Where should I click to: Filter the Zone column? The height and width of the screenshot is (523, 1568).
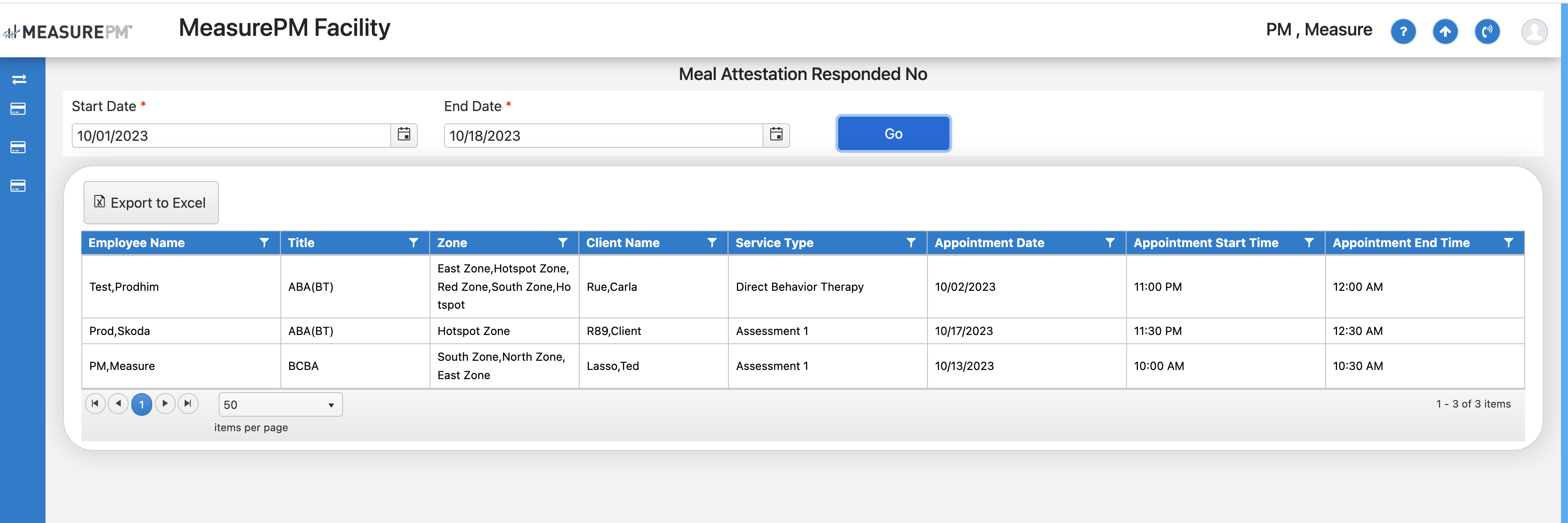pos(563,243)
